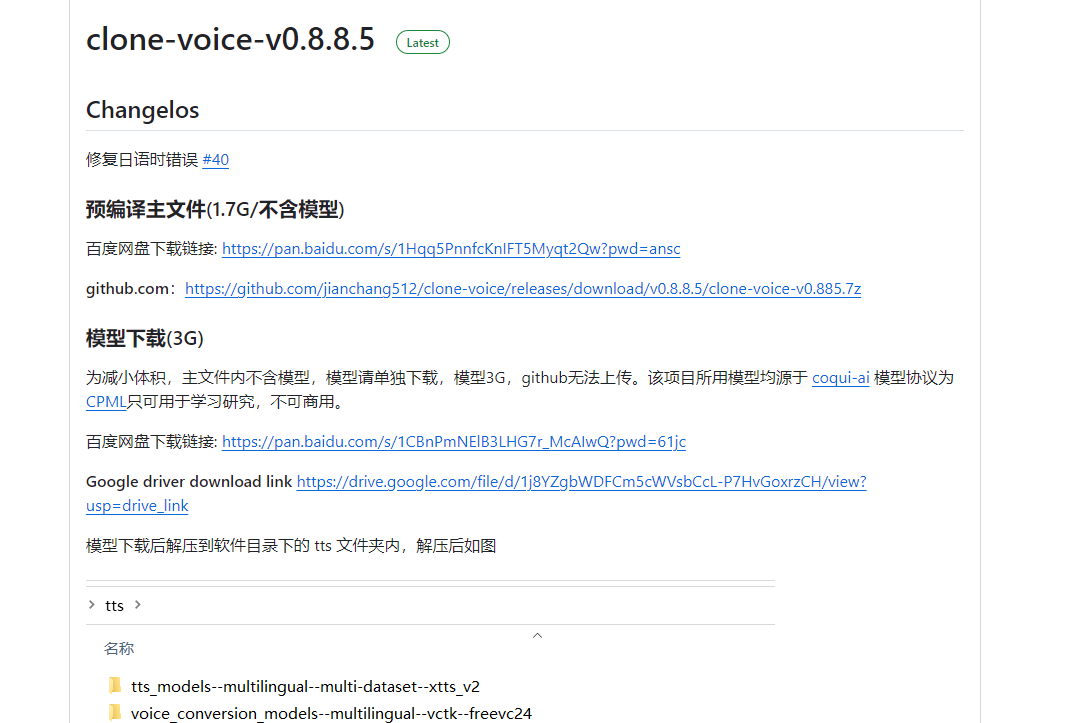Click the tts breadcrumb folder name

pyautogui.click(x=114, y=606)
